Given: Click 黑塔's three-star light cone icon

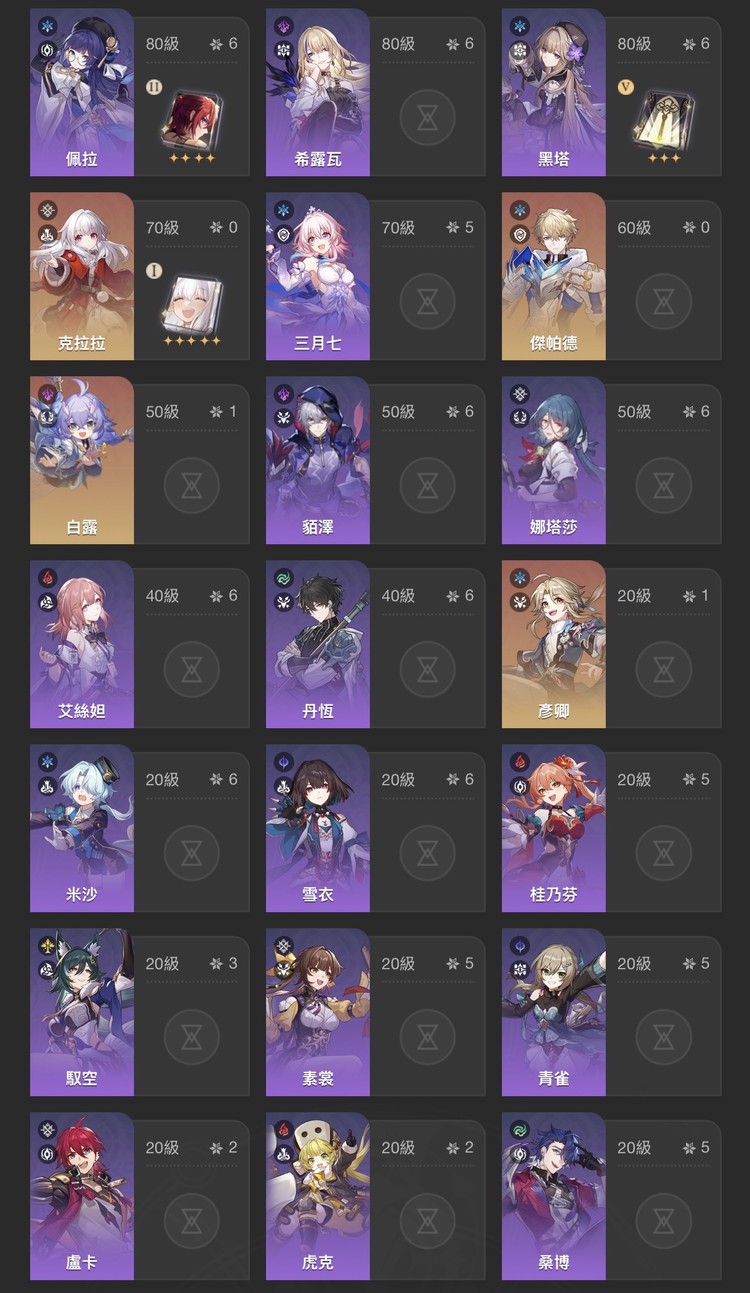Looking at the screenshot, I should point(663,118).
